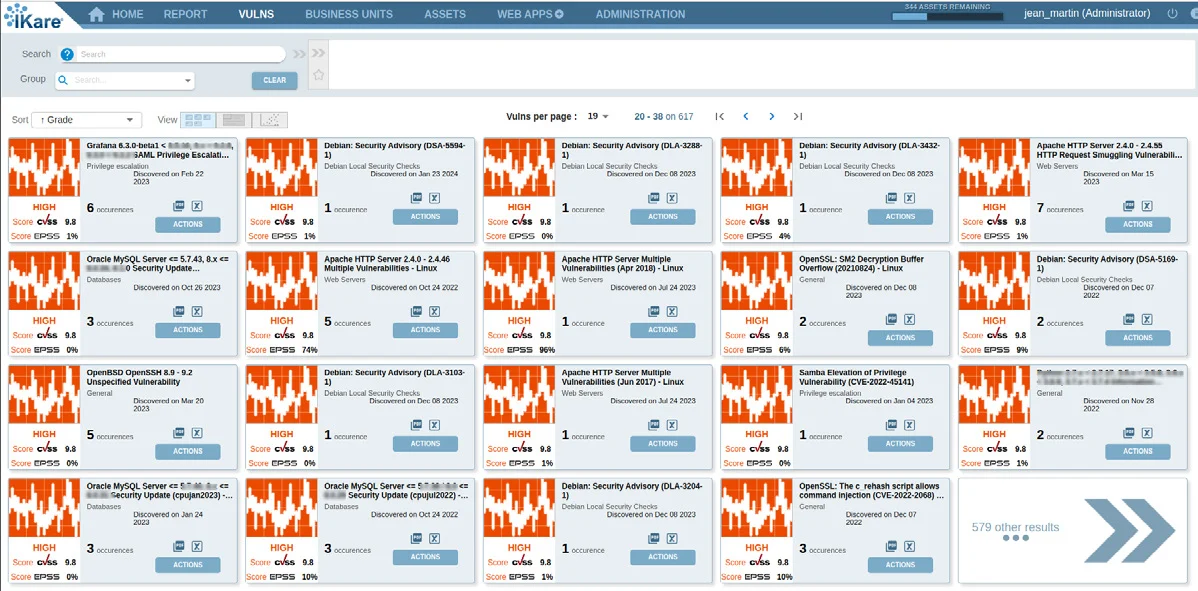
Task: Open Actions for Debian Advisory DLA-3103-1 card
Action: pyautogui.click(x=425, y=444)
